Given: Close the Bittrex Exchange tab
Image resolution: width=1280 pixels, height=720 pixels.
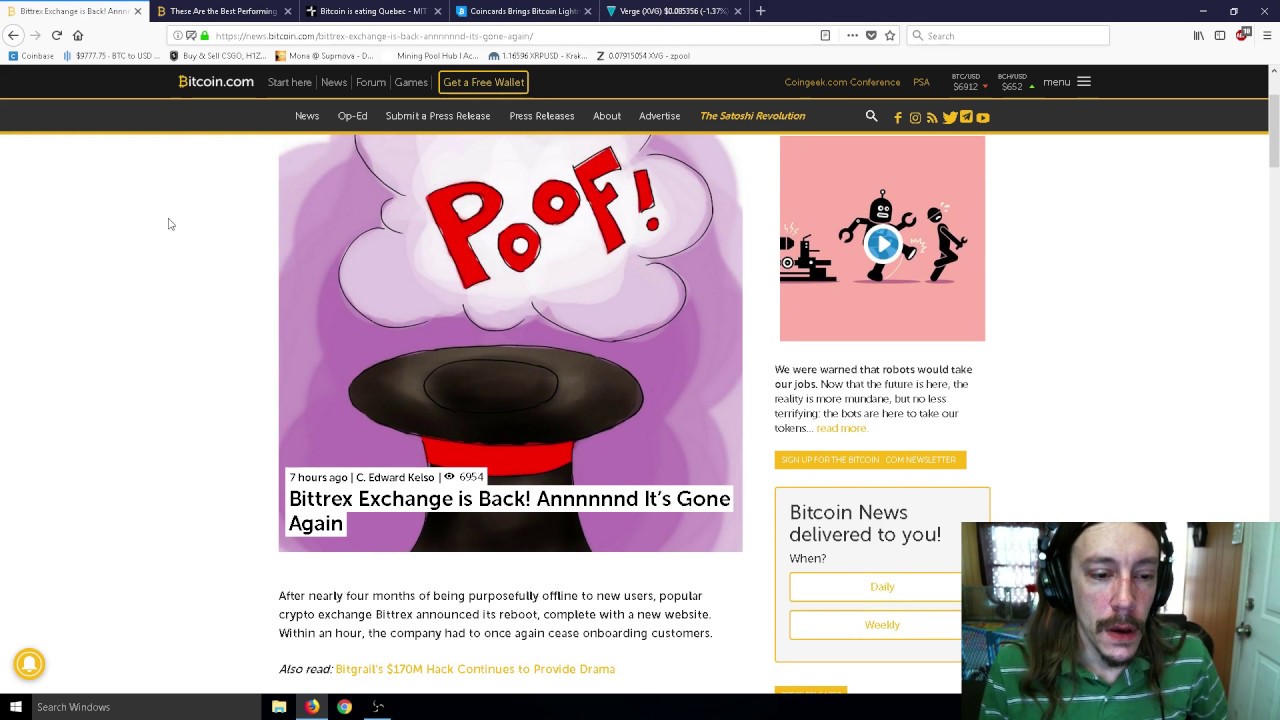Looking at the screenshot, I should (x=138, y=11).
